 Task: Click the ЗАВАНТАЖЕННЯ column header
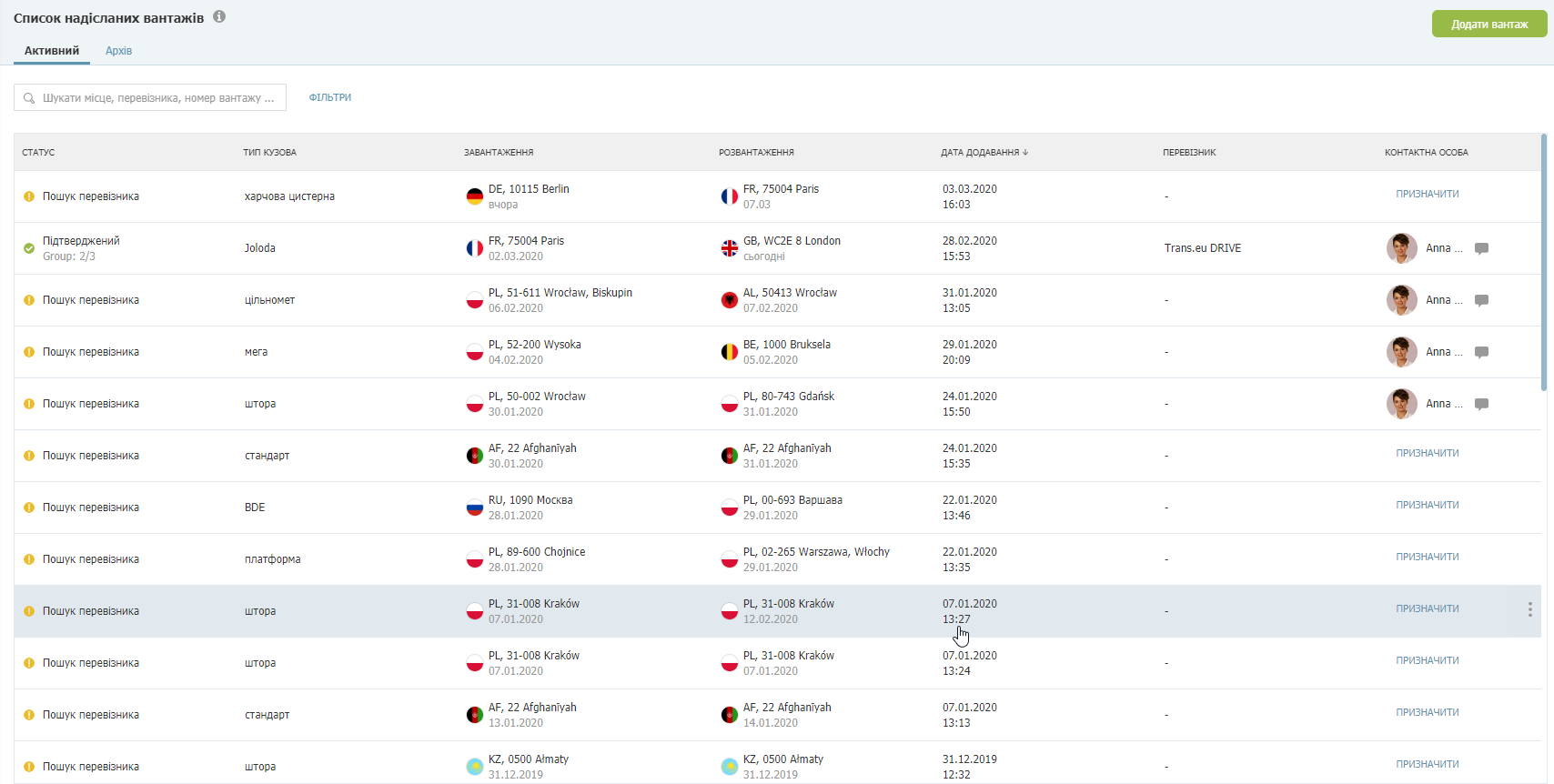[x=499, y=153]
